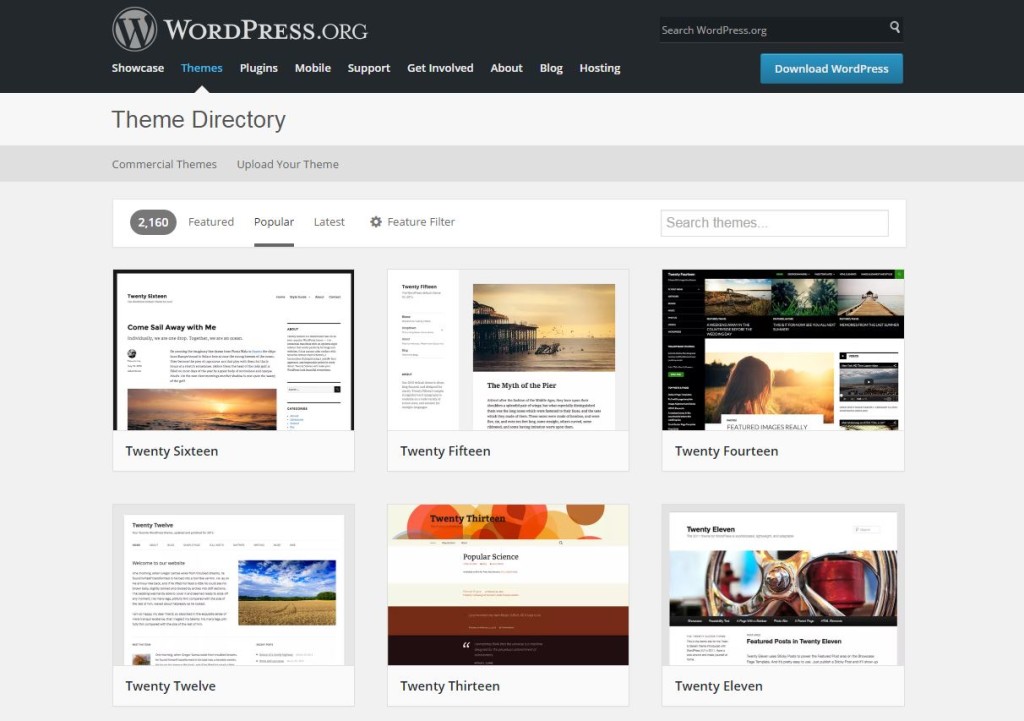Open the Mobile menu item

tap(313, 68)
